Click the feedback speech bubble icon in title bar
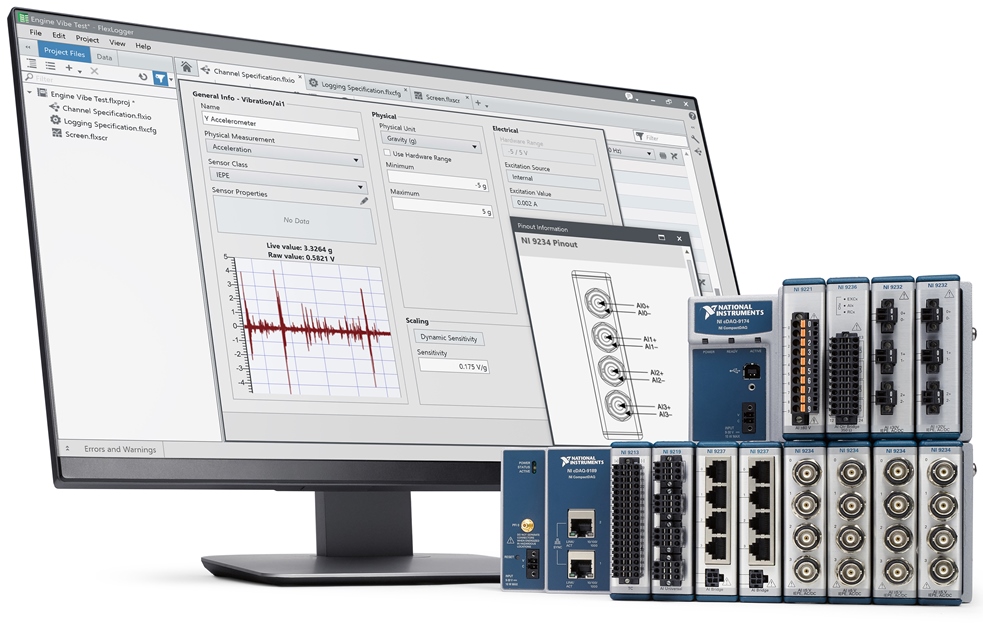The height and width of the screenshot is (627, 983). pos(629,96)
